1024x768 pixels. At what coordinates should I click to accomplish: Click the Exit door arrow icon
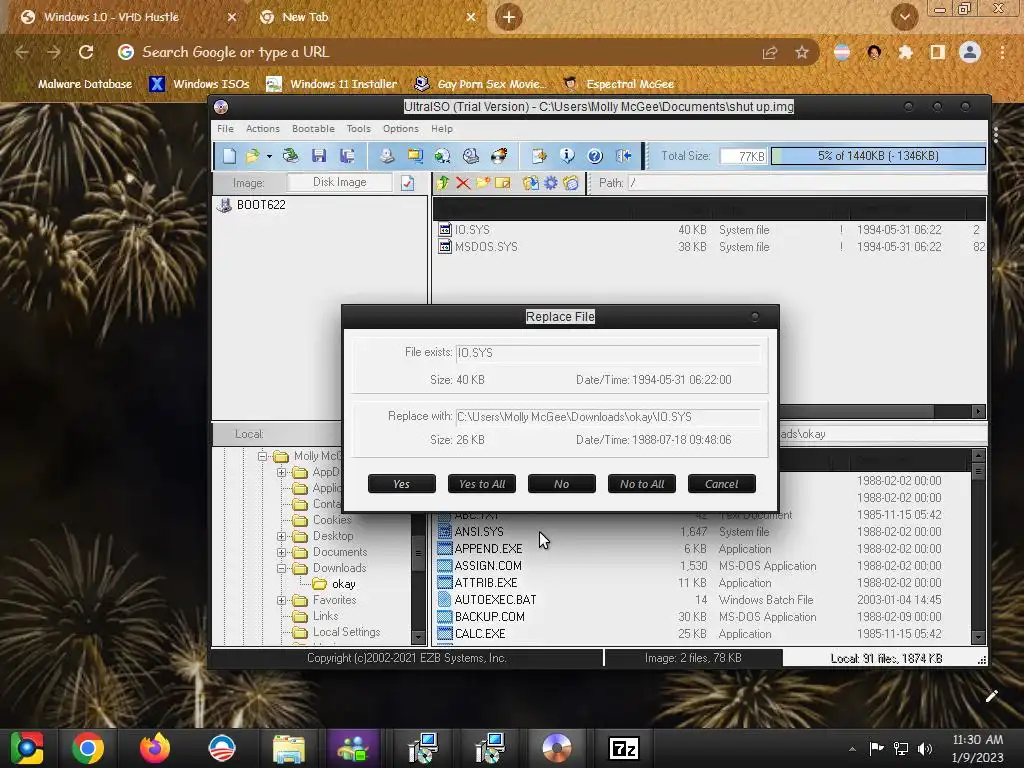click(x=624, y=155)
